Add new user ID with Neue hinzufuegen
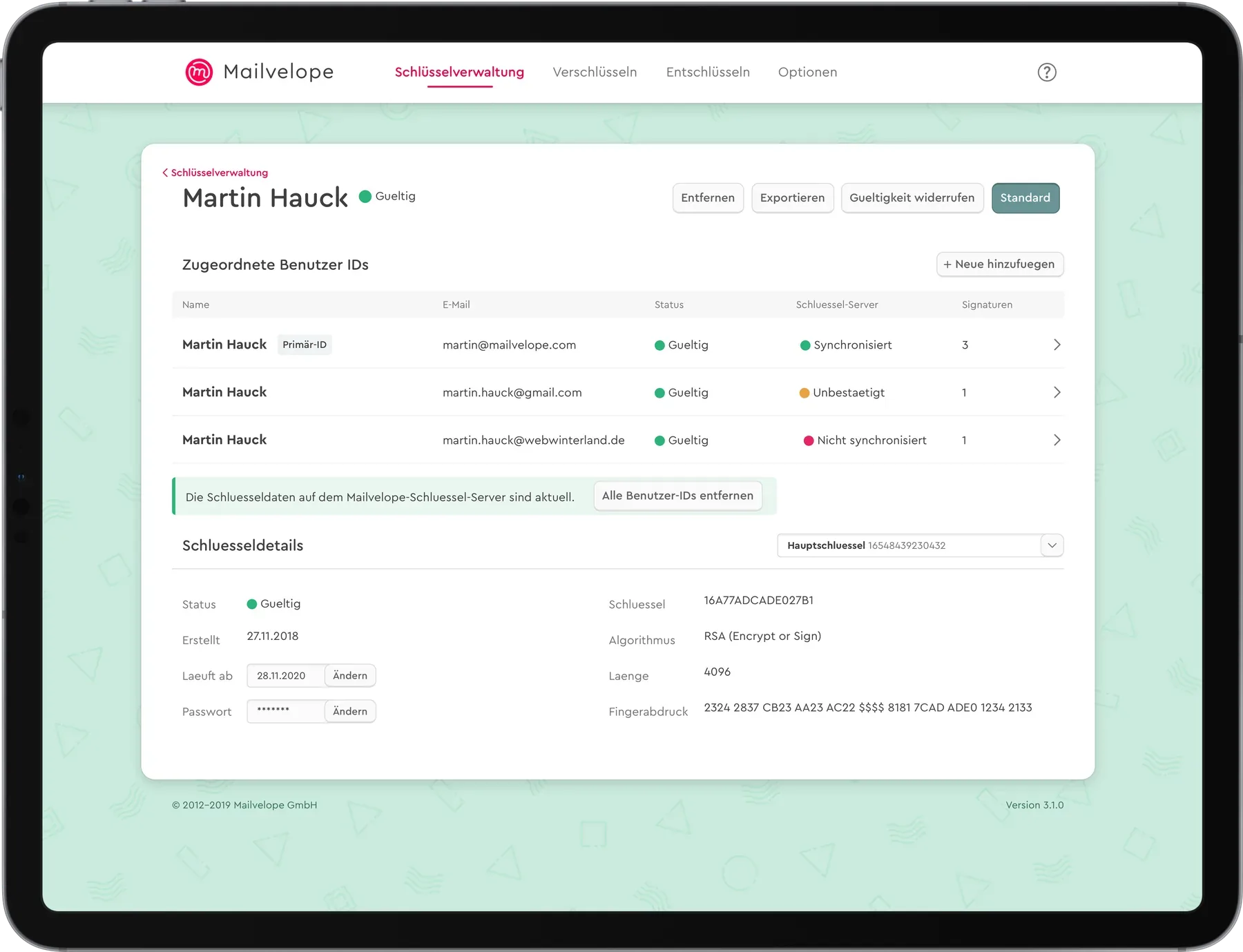 (999, 264)
